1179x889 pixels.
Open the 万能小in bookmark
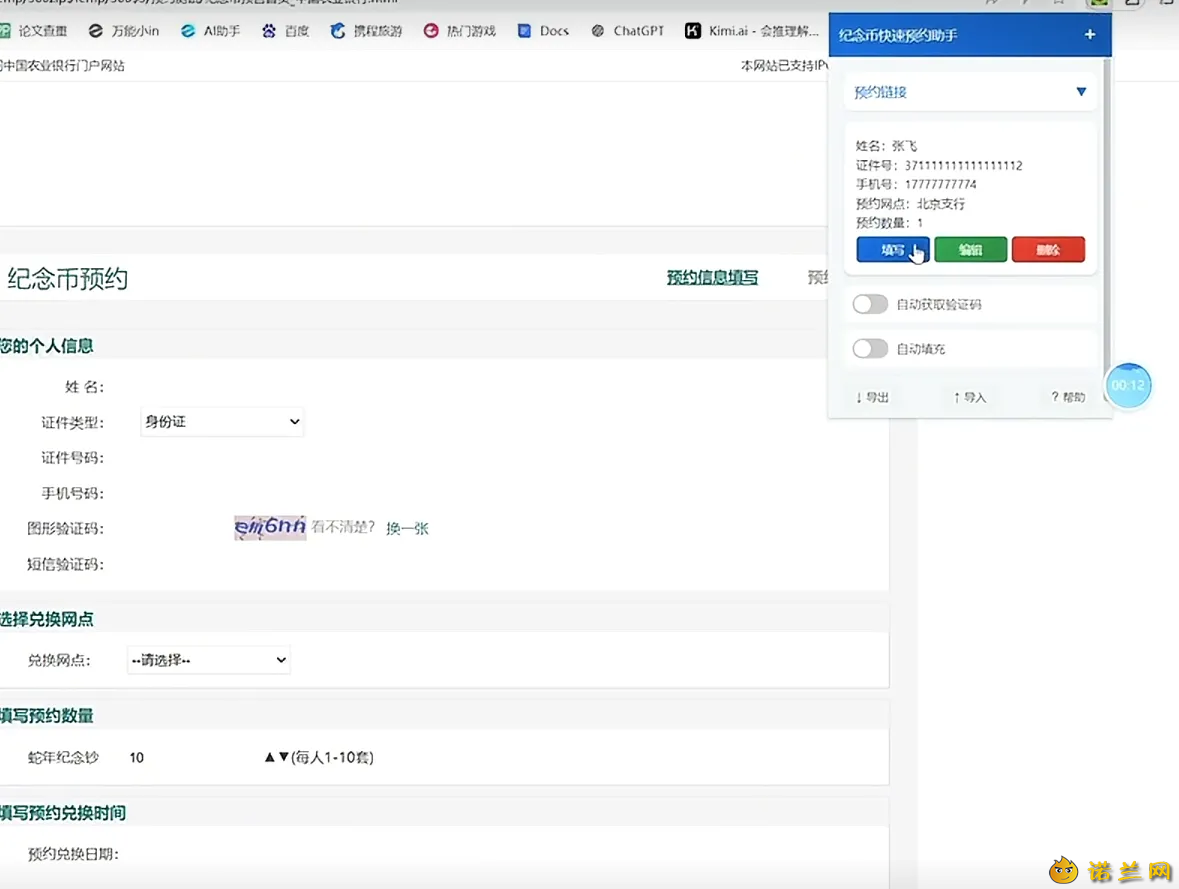124,31
